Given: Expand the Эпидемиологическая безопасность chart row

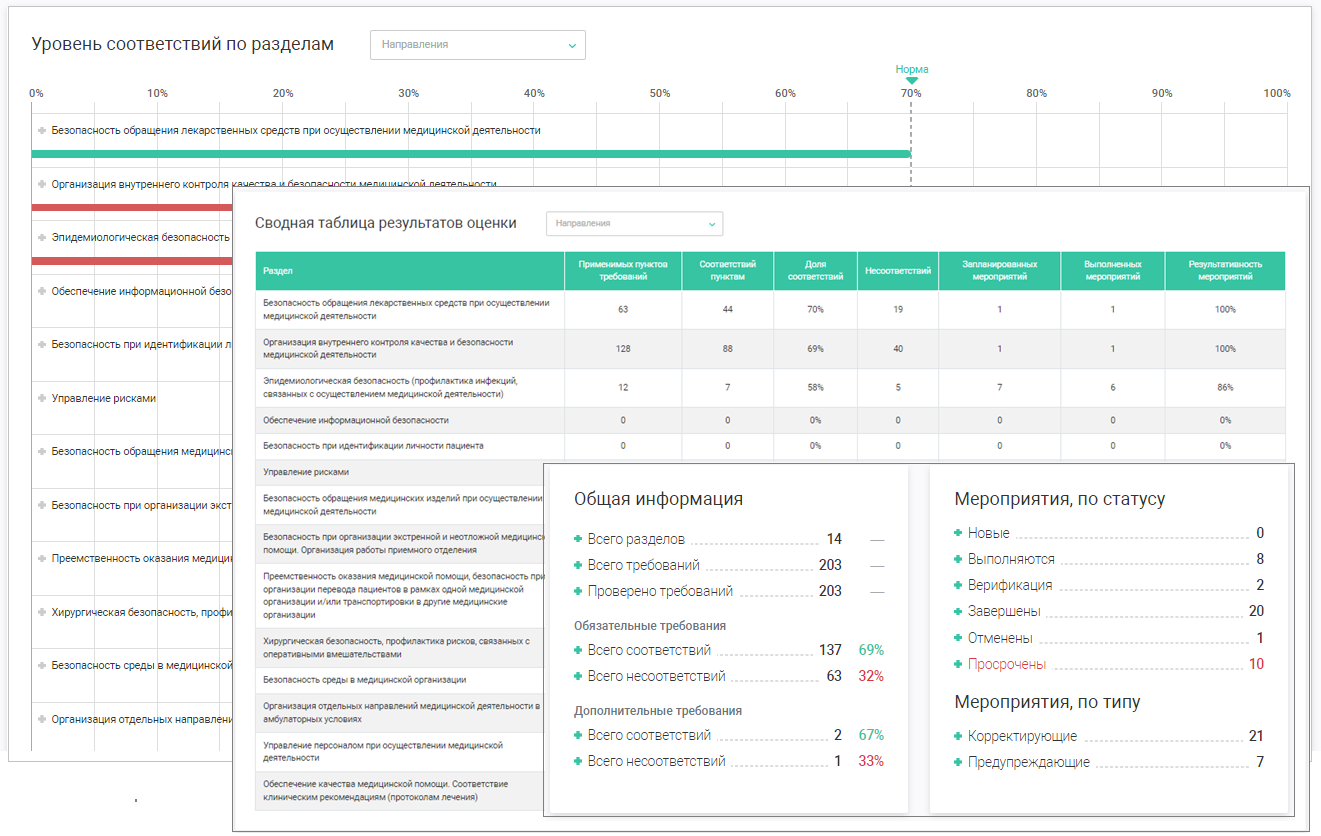Looking at the screenshot, I should (x=42, y=237).
